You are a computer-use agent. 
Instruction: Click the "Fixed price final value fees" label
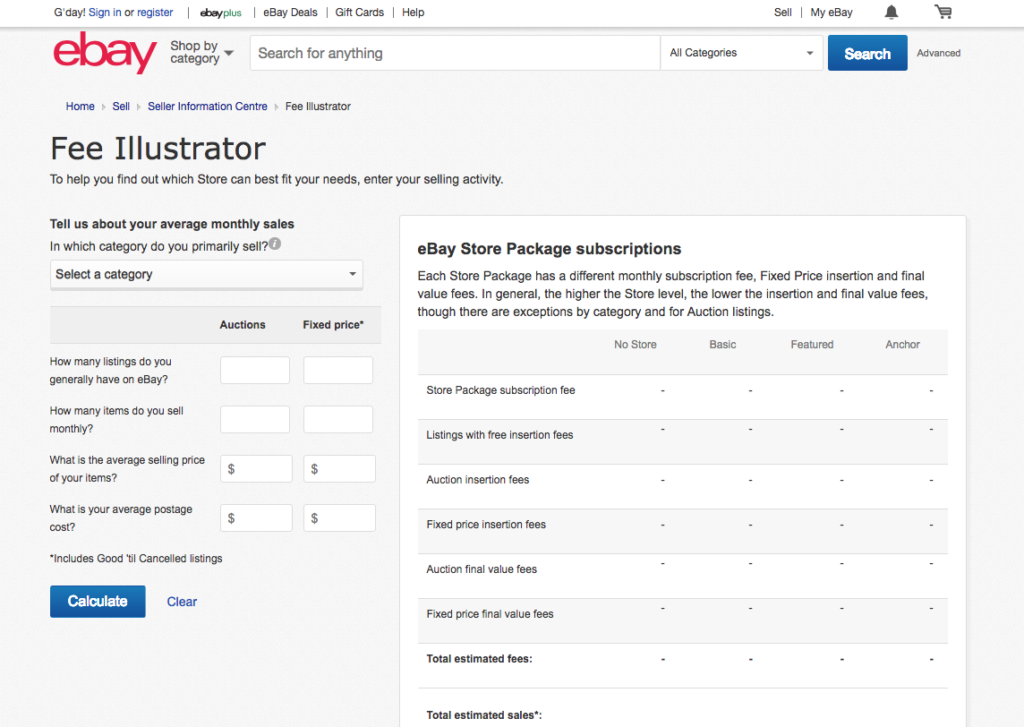point(490,614)
